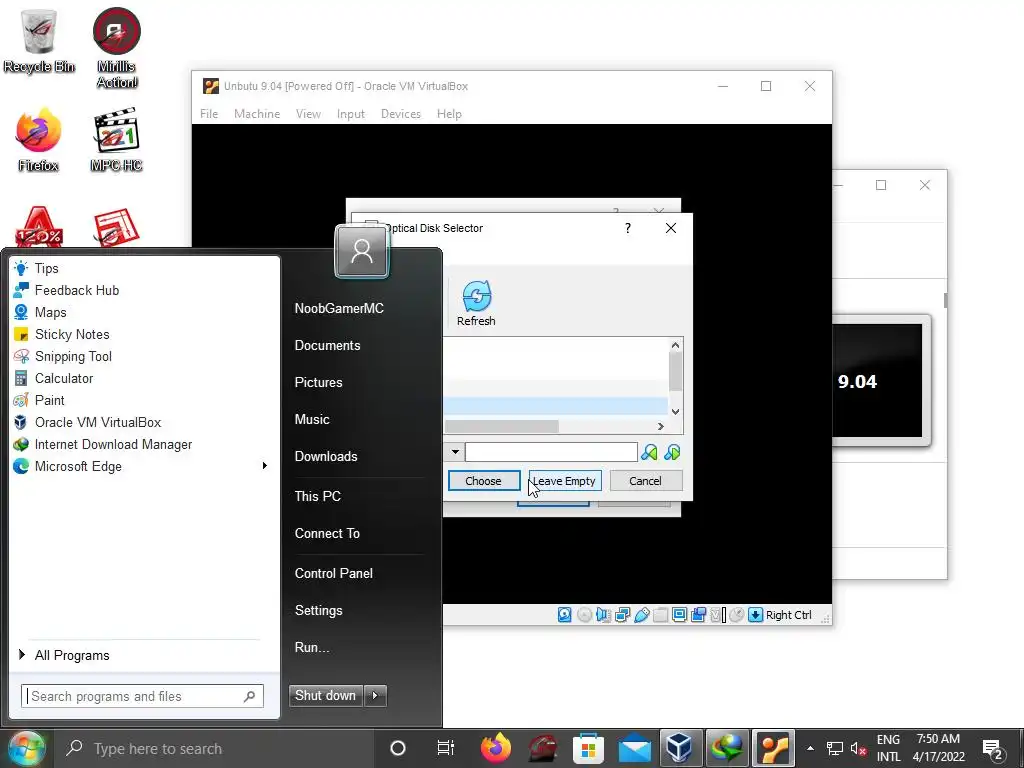1024x768 pixels.
Task: Show hidden system tray icons chevron
Action: [810, 748]
